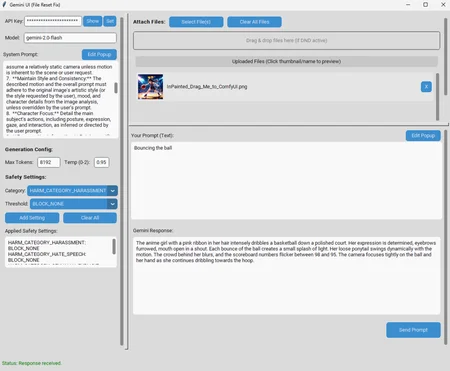Viewport: 450px width, 371px height.
Task: Click the left panel vertical scrollbar
Action: (122, 182)
